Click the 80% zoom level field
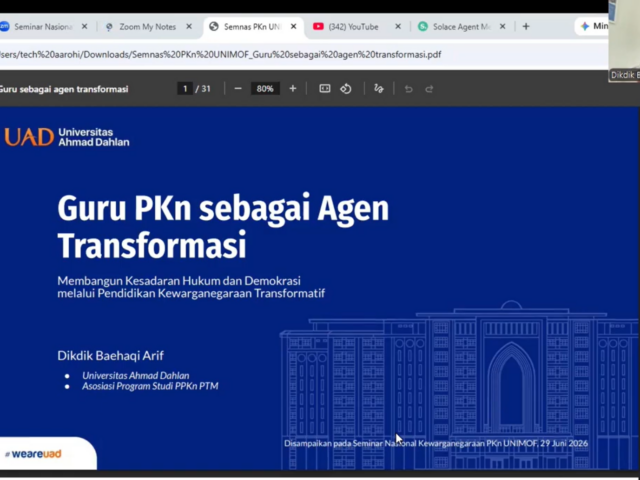Viewport: 640px width, 480px height. coord(265,89)
